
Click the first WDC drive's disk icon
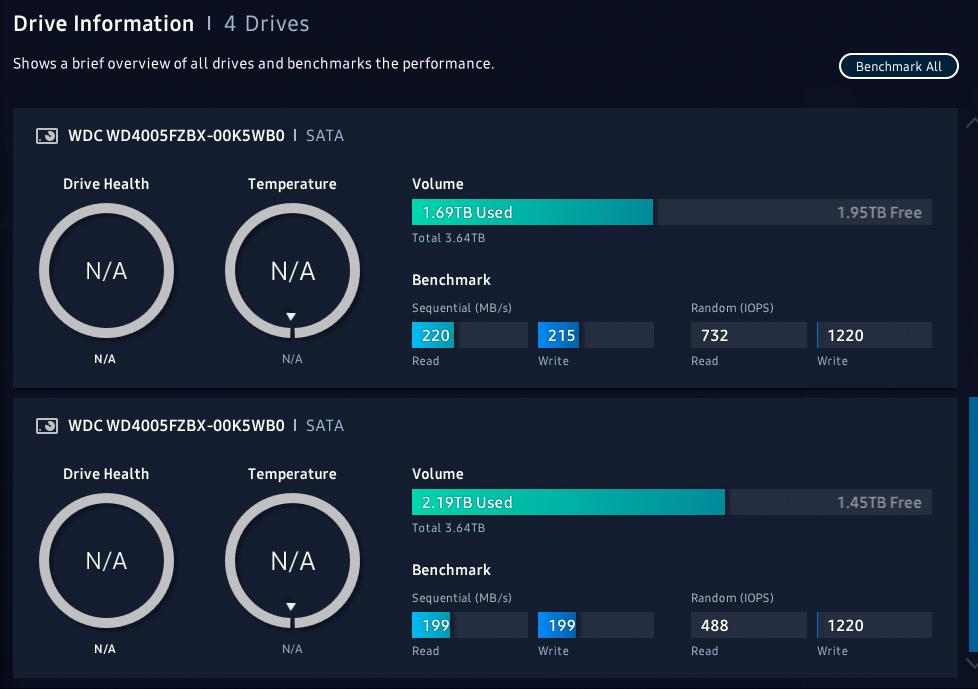pyautogui.click(x=47, y=135)
